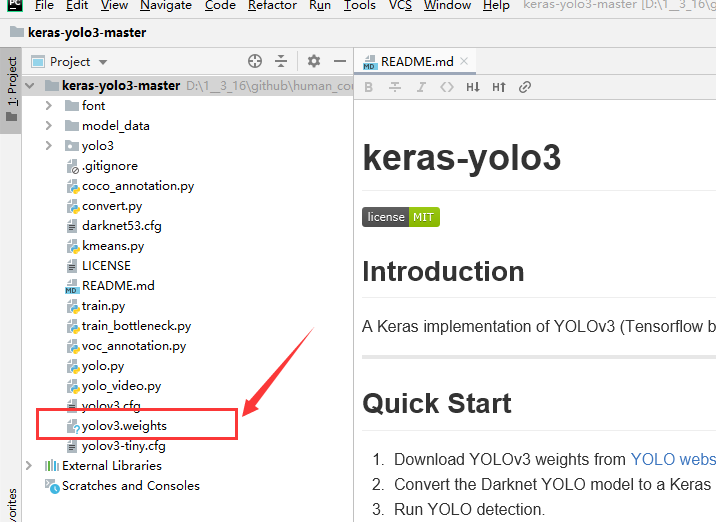Toggle code span formatting icon
716x522 pixels.
pyautogui.click(x=447, y=87)
